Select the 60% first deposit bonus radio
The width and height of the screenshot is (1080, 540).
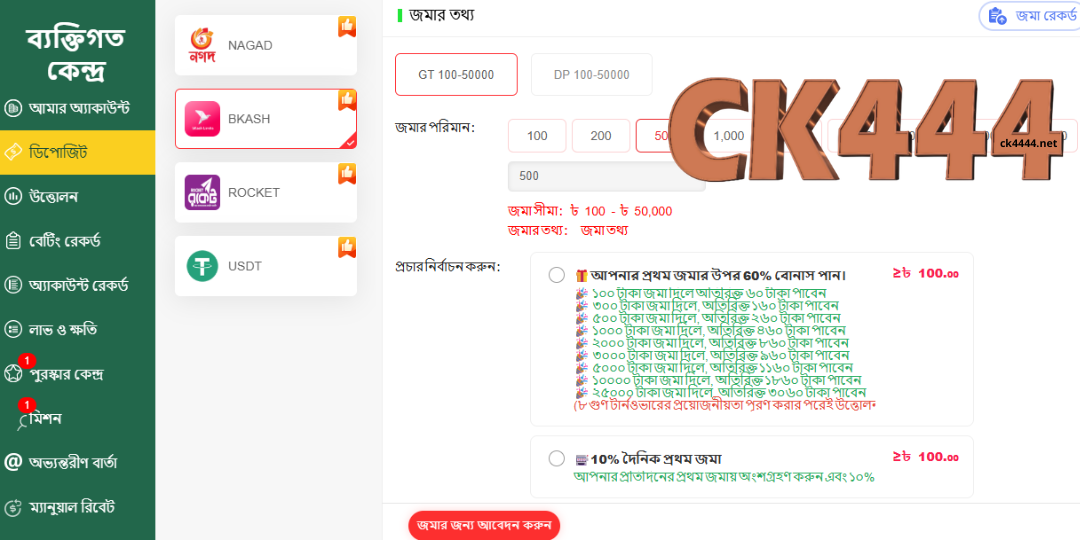(x=557, y=275)
